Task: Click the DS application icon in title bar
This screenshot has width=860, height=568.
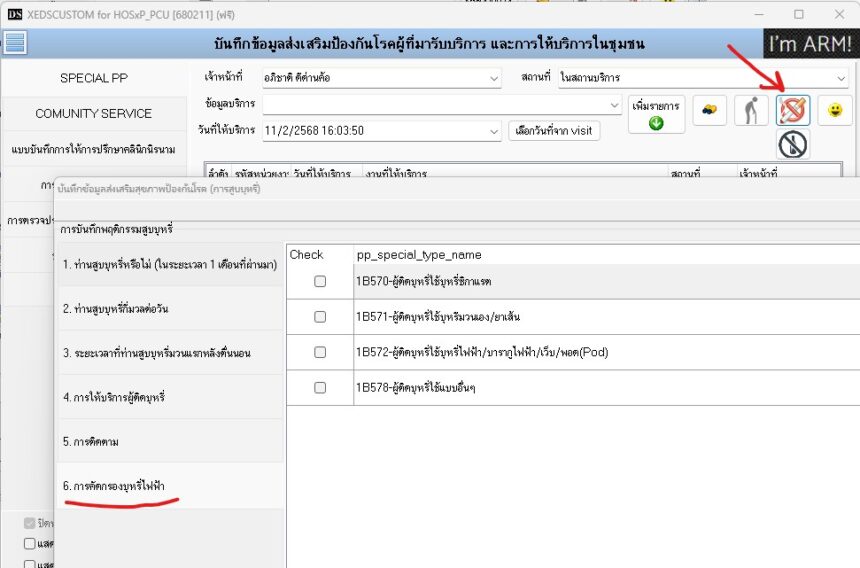Action: tap(14, 14)
